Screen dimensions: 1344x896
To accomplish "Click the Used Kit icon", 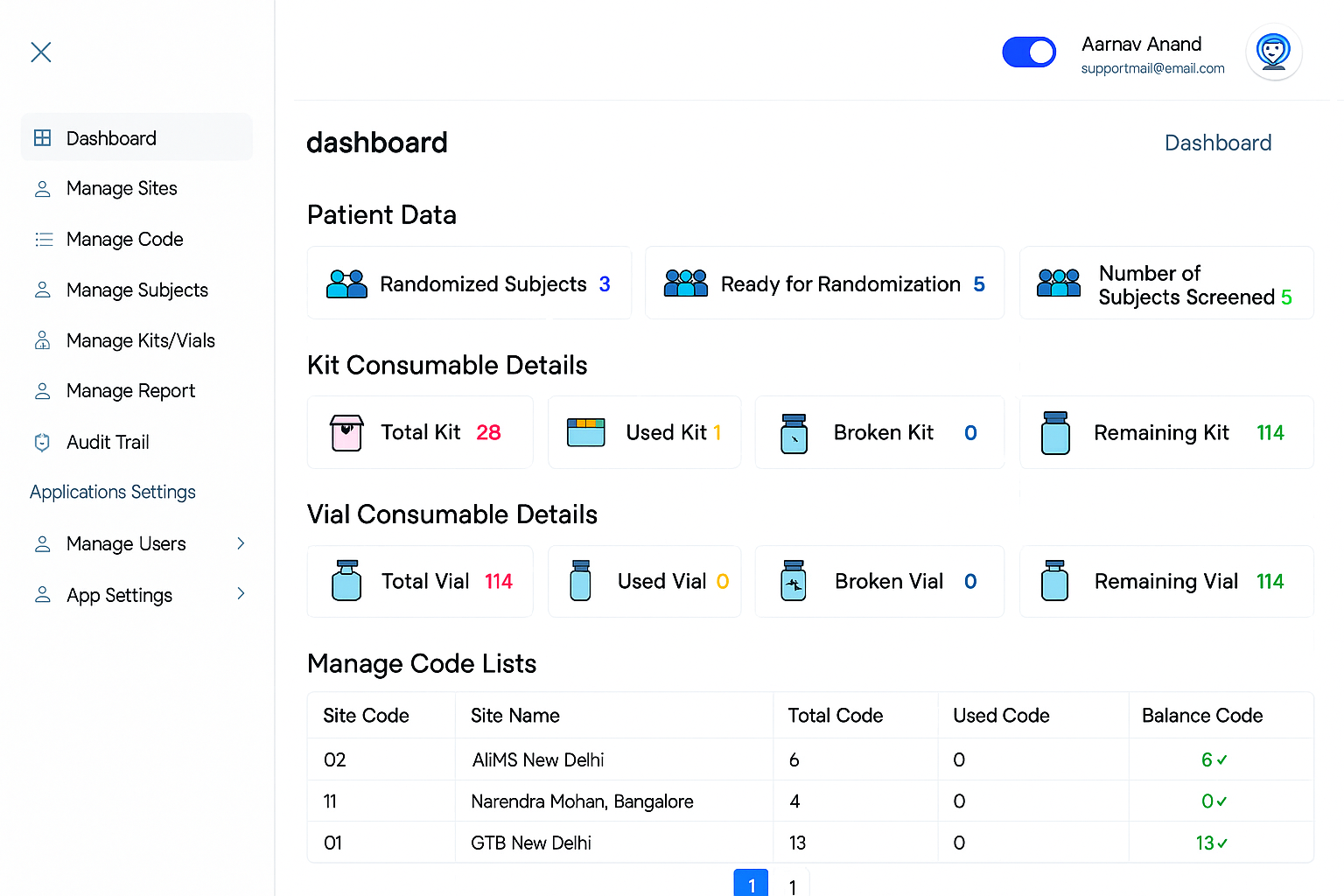I will (x=586, y=432).
